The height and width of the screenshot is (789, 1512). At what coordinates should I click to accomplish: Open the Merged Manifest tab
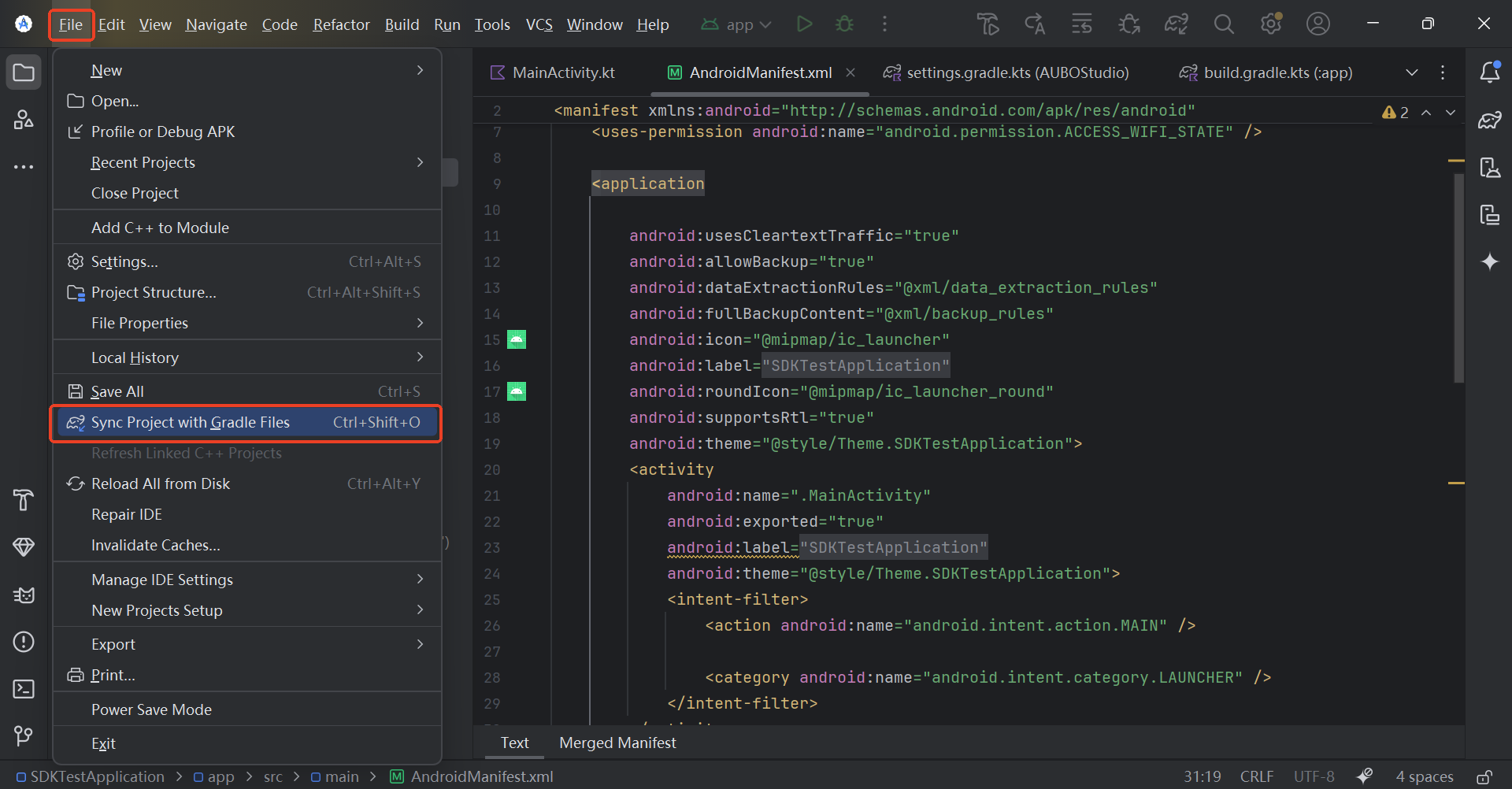(x=617, y=742)
